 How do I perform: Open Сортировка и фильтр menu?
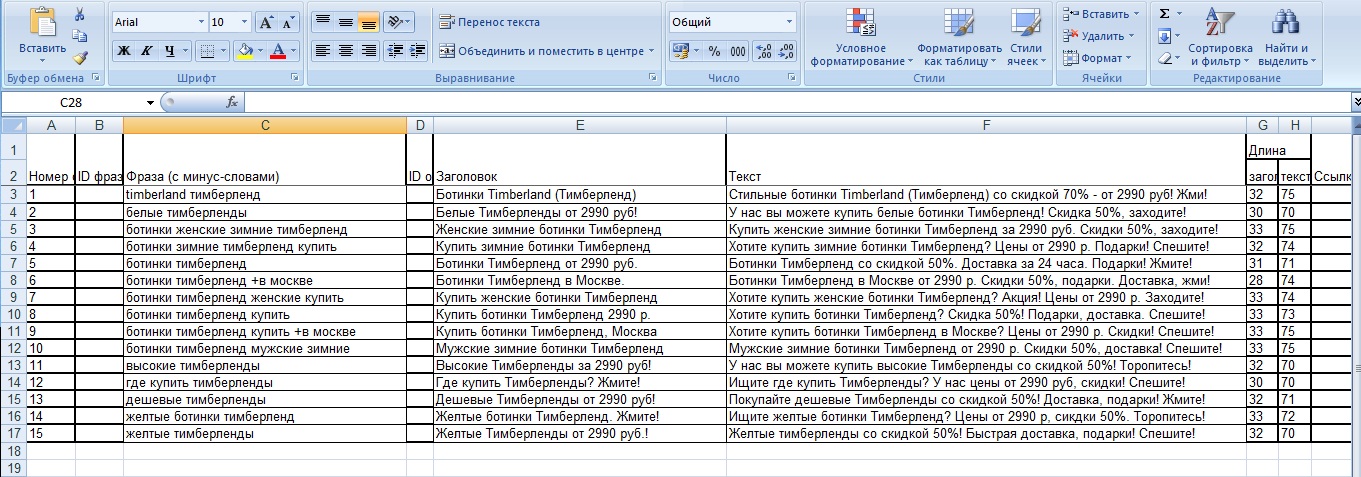tap(1220, 38)
